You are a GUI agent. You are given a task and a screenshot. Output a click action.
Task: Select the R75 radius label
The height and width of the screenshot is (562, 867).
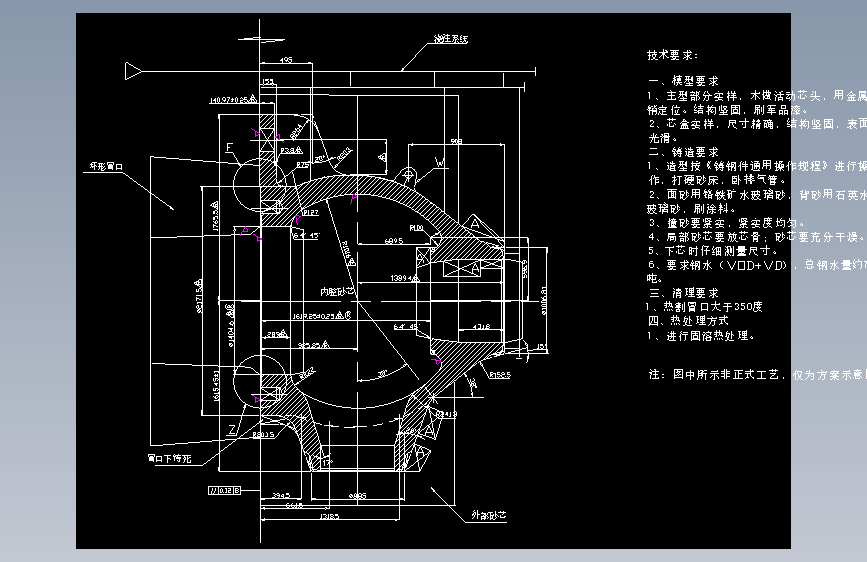tap(302, 165)
